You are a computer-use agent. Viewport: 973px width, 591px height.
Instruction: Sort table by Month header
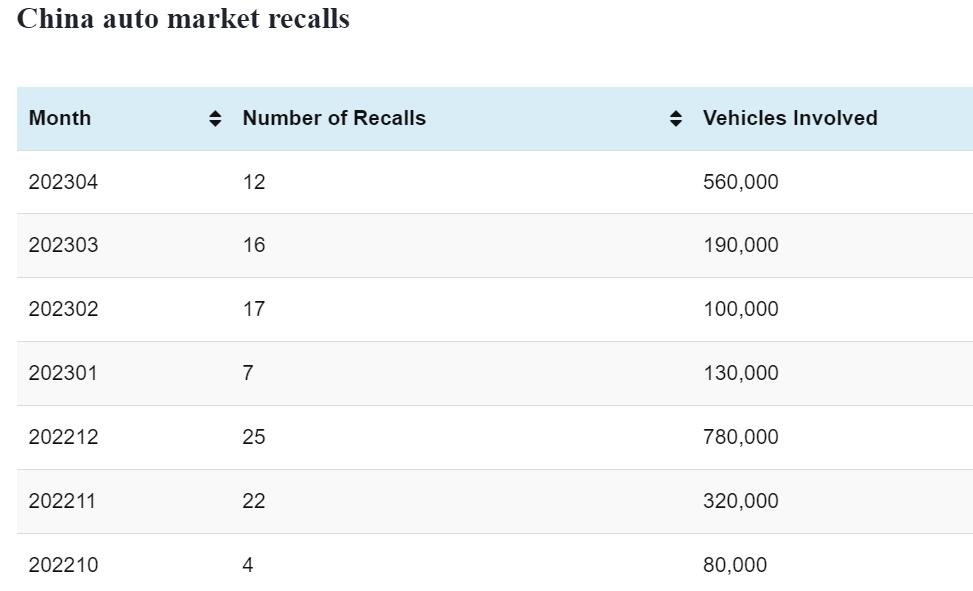coord(60,118)
